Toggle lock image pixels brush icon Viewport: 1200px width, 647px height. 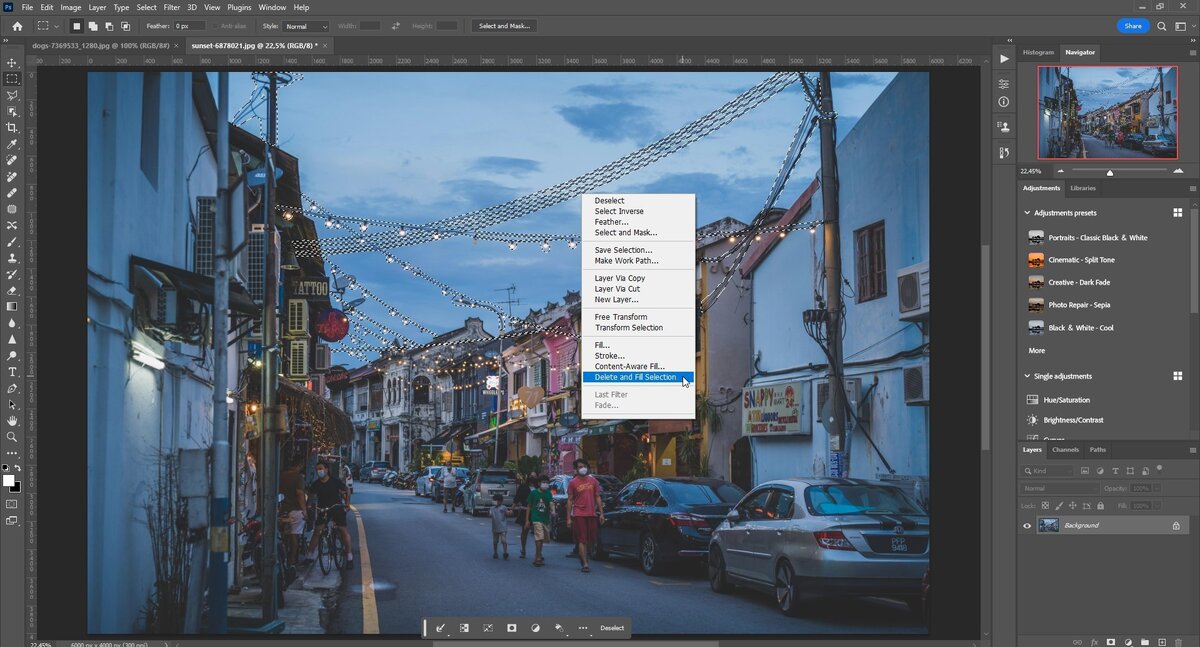click(1061, 506)
